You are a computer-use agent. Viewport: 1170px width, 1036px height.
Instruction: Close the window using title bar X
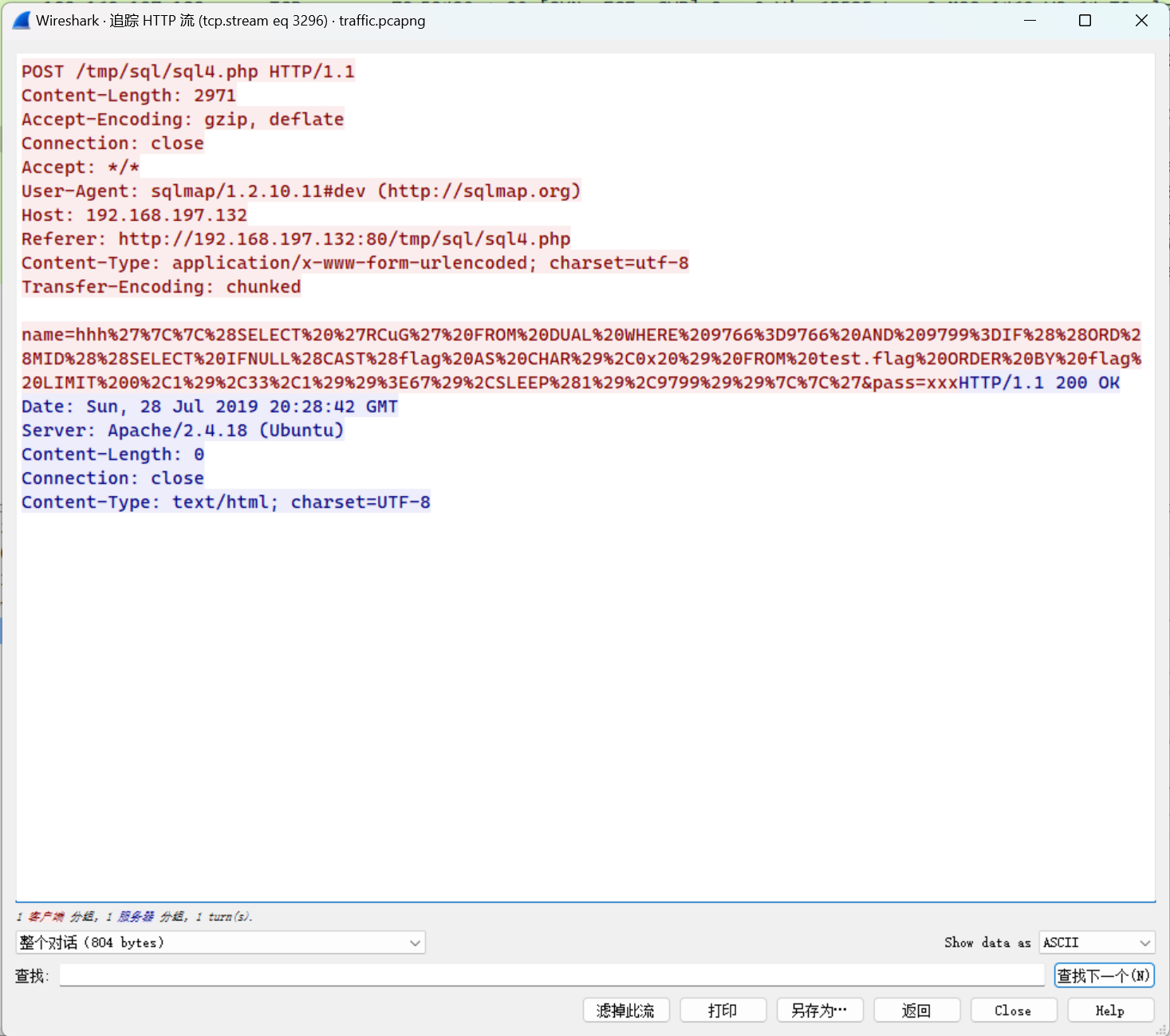(1141, 21)
